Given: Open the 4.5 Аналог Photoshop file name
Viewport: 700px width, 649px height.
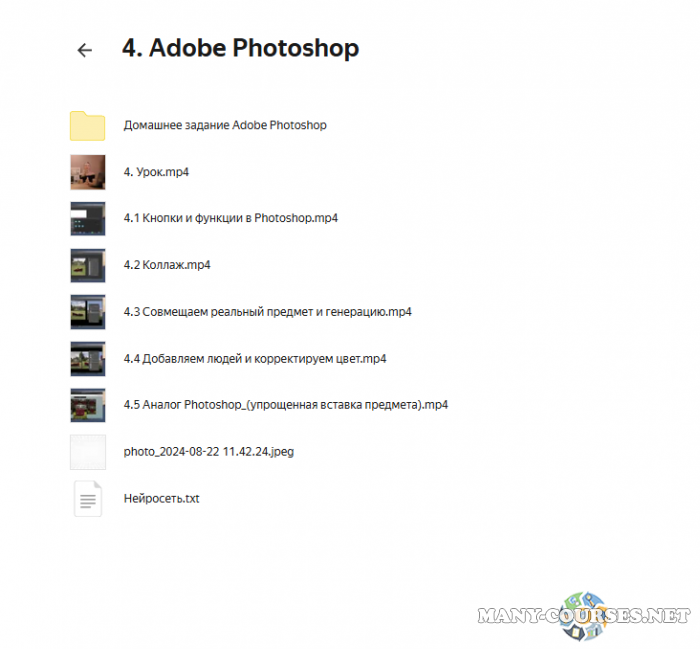Looking at the screenshot, I should 285,405.
